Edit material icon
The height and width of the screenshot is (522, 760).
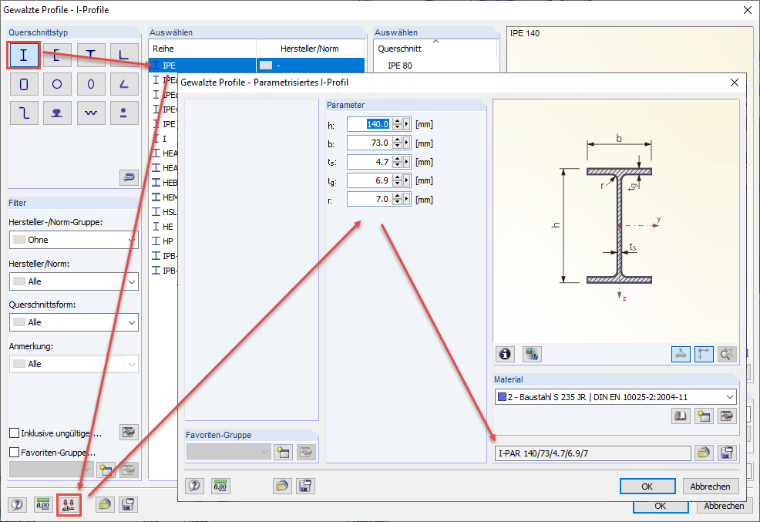(x=727, y=416)
